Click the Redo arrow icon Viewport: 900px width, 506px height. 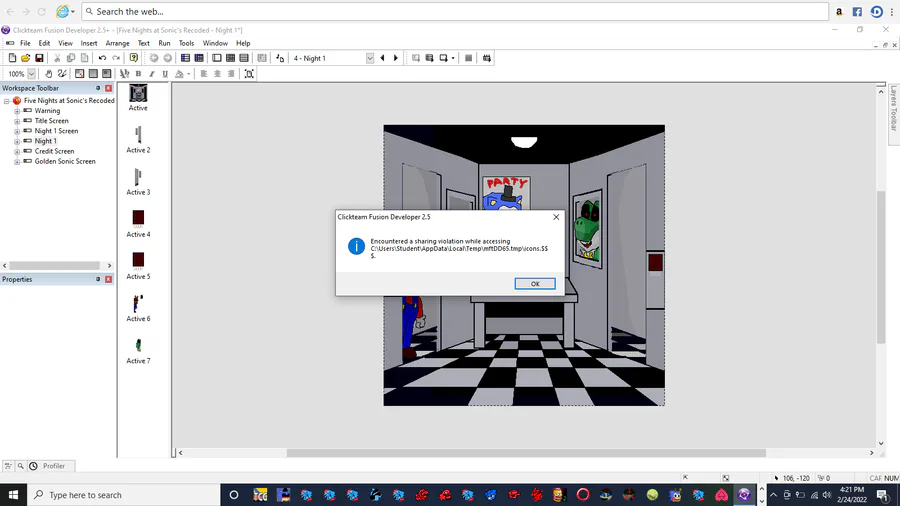(116, 58)
